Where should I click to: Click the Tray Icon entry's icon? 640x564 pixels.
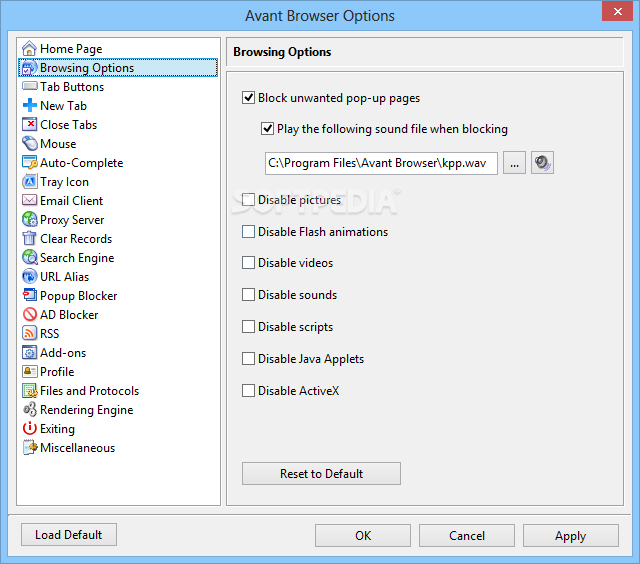[x=29, y=182]
